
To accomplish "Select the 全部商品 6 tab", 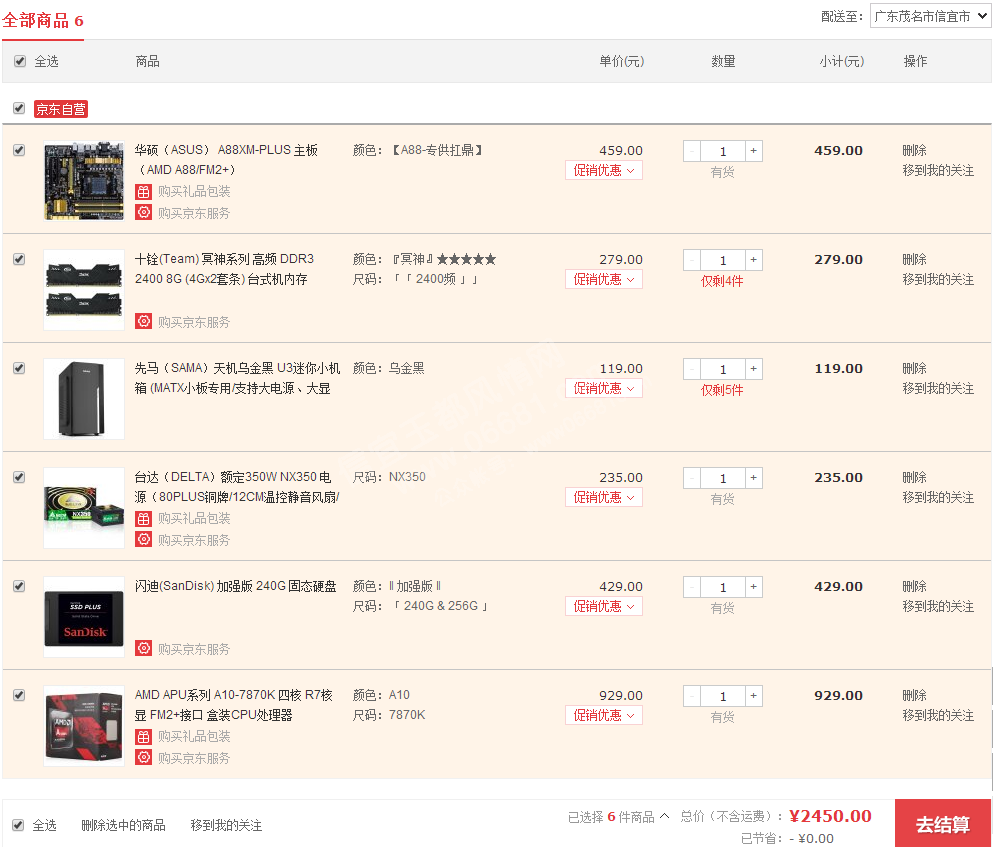I will 42,21.
